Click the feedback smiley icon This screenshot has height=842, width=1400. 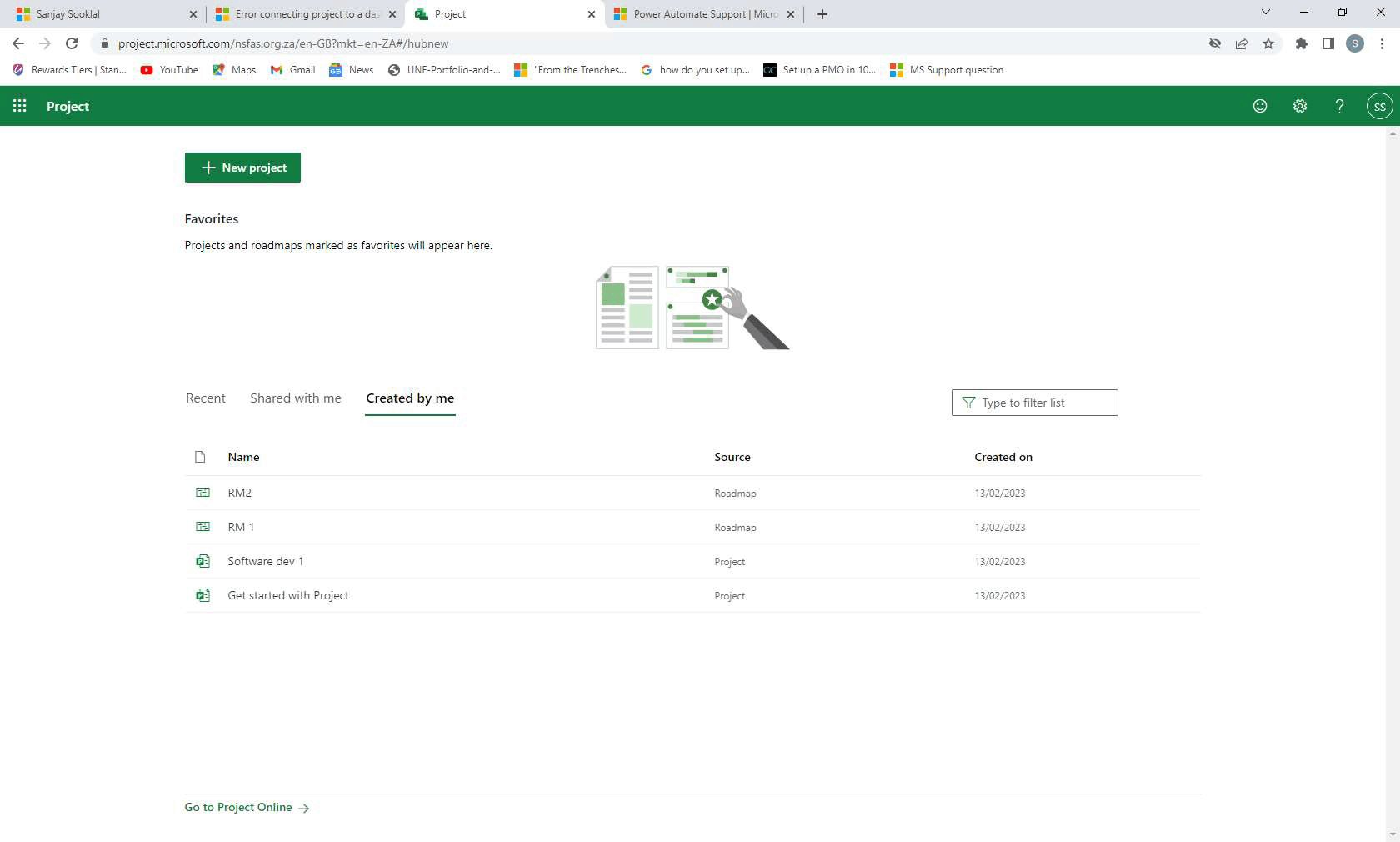click(x=1260, y=106)
